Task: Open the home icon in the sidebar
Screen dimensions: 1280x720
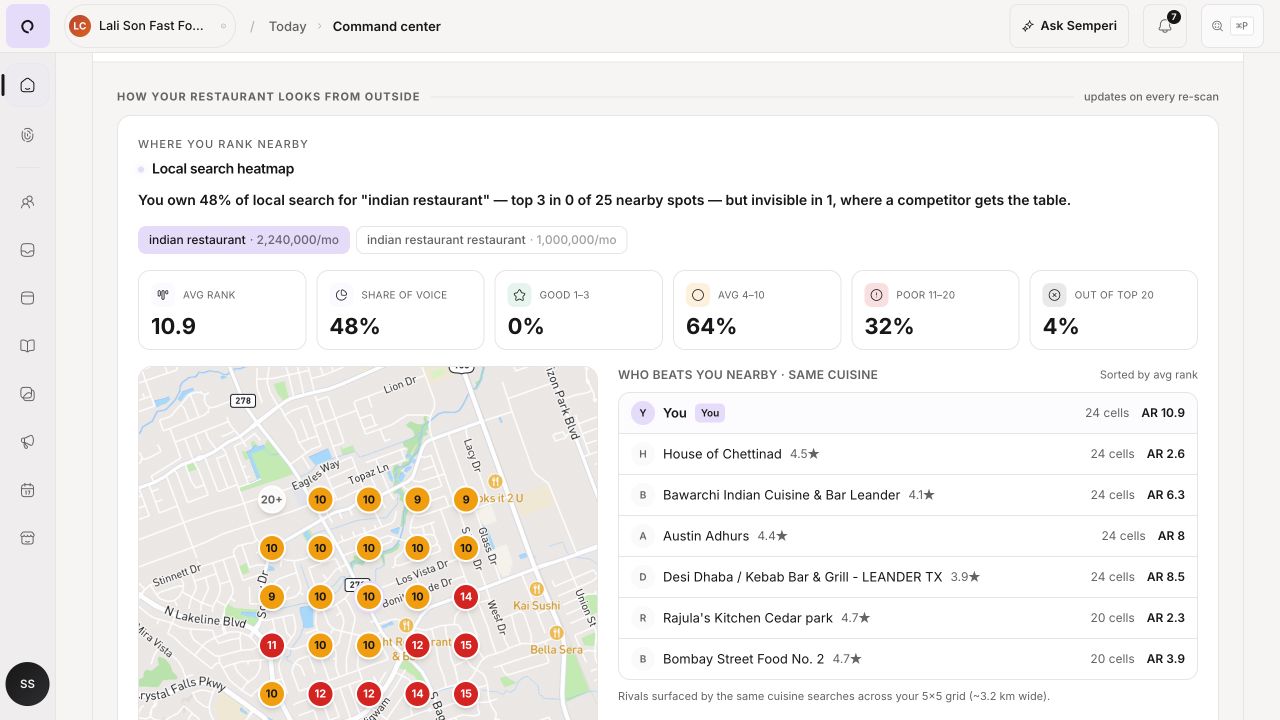Action: coord(28,85)
